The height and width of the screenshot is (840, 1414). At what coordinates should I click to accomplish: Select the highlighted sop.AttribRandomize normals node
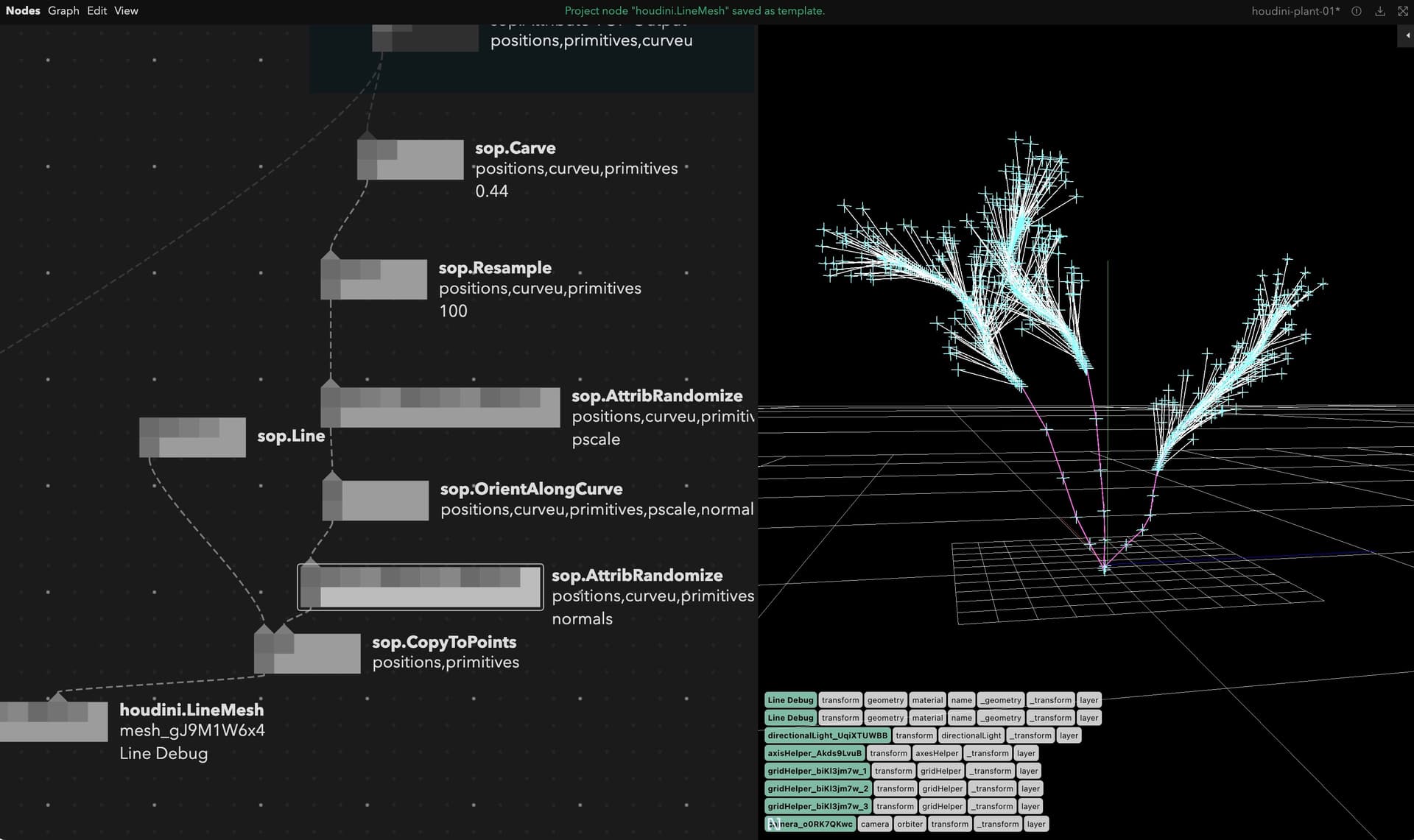420,587
